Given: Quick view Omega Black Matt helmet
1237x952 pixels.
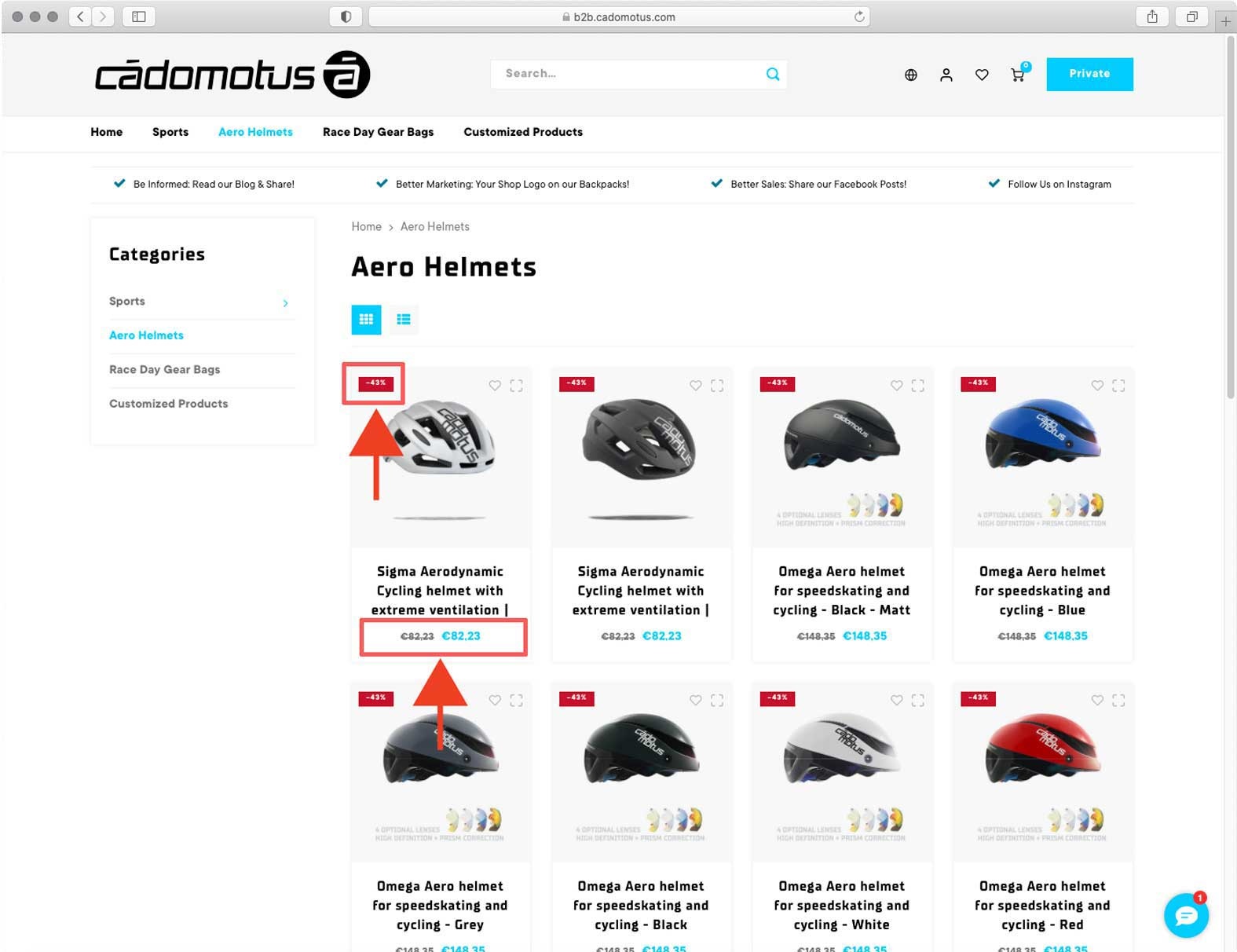Looking at the screenshot, I should pos(918,386).
